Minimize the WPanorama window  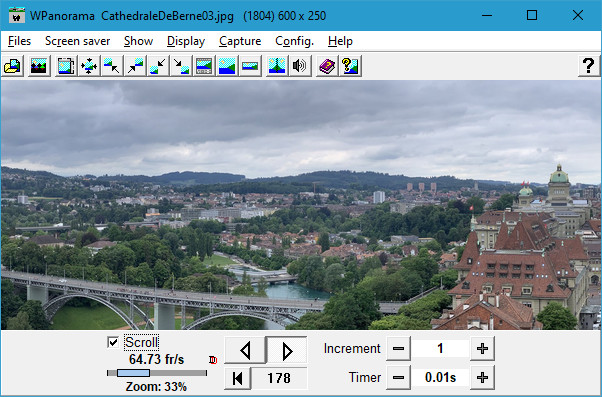coord(487,16)
